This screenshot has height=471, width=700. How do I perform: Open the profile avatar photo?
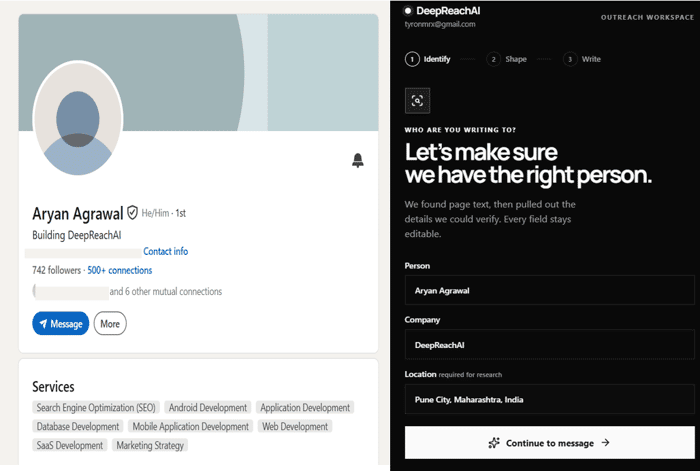click(78, 118)
